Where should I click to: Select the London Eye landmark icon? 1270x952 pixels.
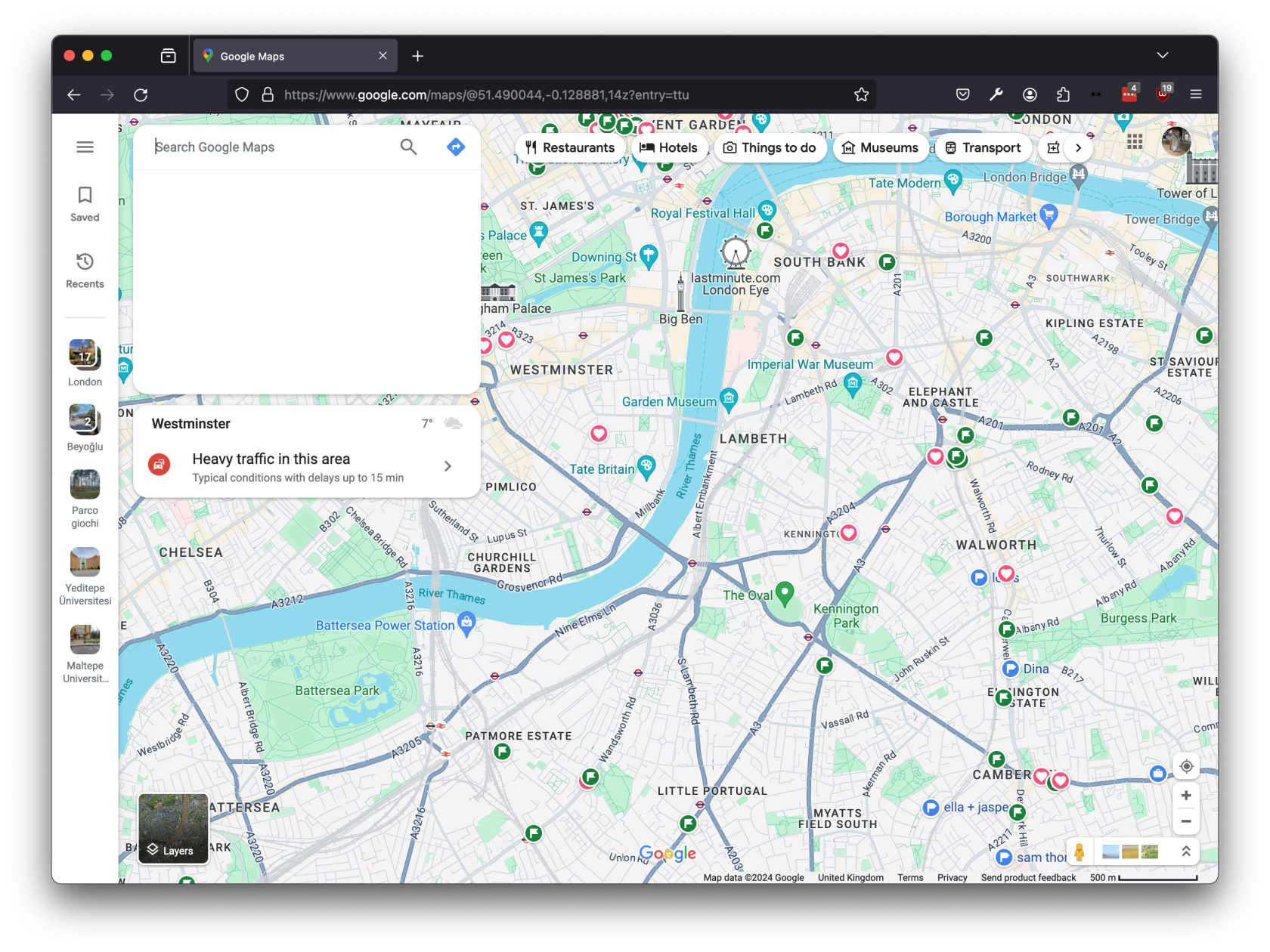click(x=736, y=252)
